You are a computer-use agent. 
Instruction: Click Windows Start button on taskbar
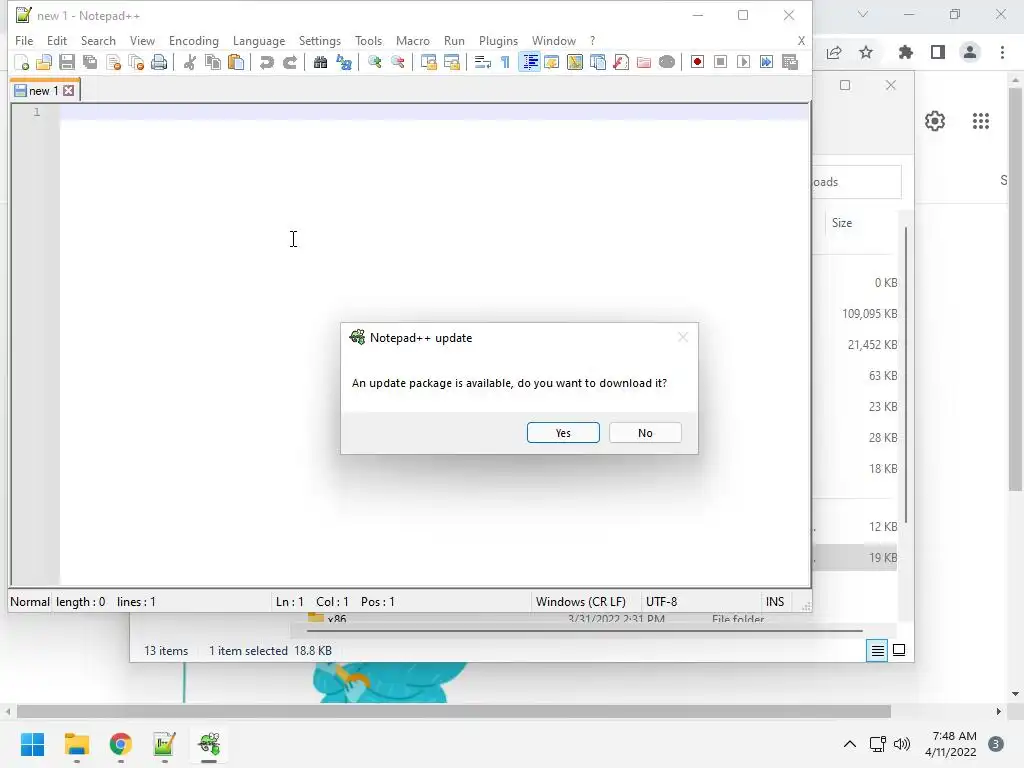coord(32,744)
